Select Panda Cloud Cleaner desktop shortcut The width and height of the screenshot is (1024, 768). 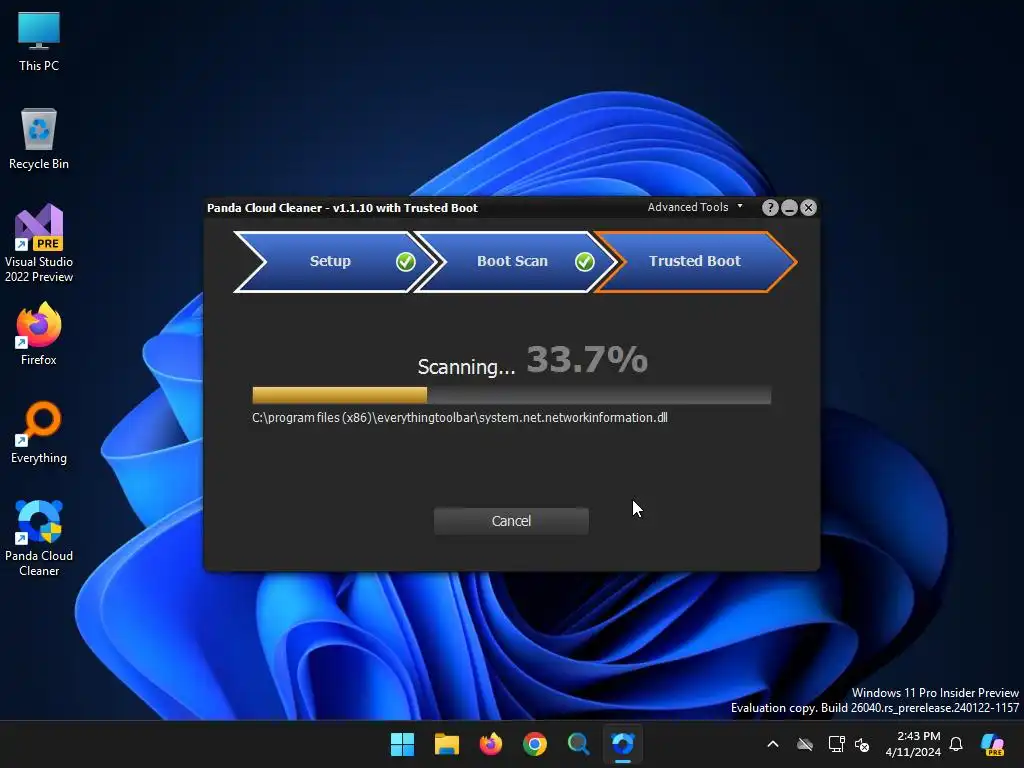[39, 538]
